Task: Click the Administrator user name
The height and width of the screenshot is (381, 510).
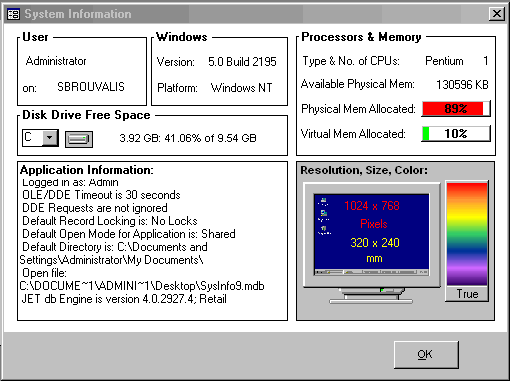Action: [x=56, y=61]
